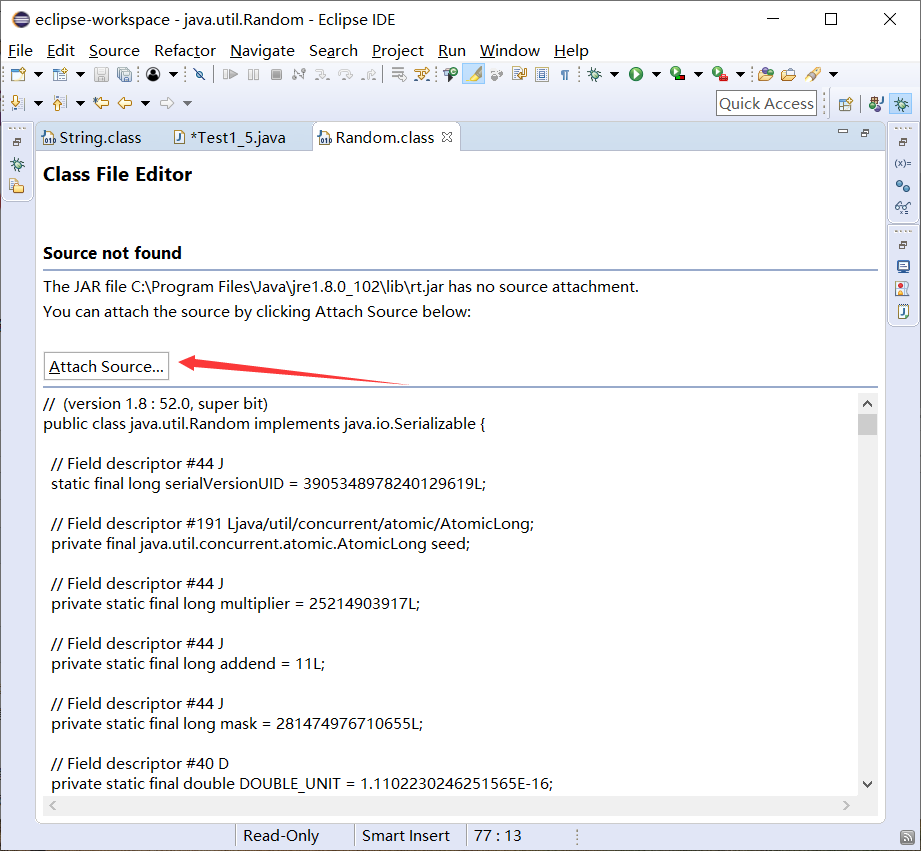Click the Open Task folder icon
This screenshot has width=921, height=851.
(x=788, y=74)
